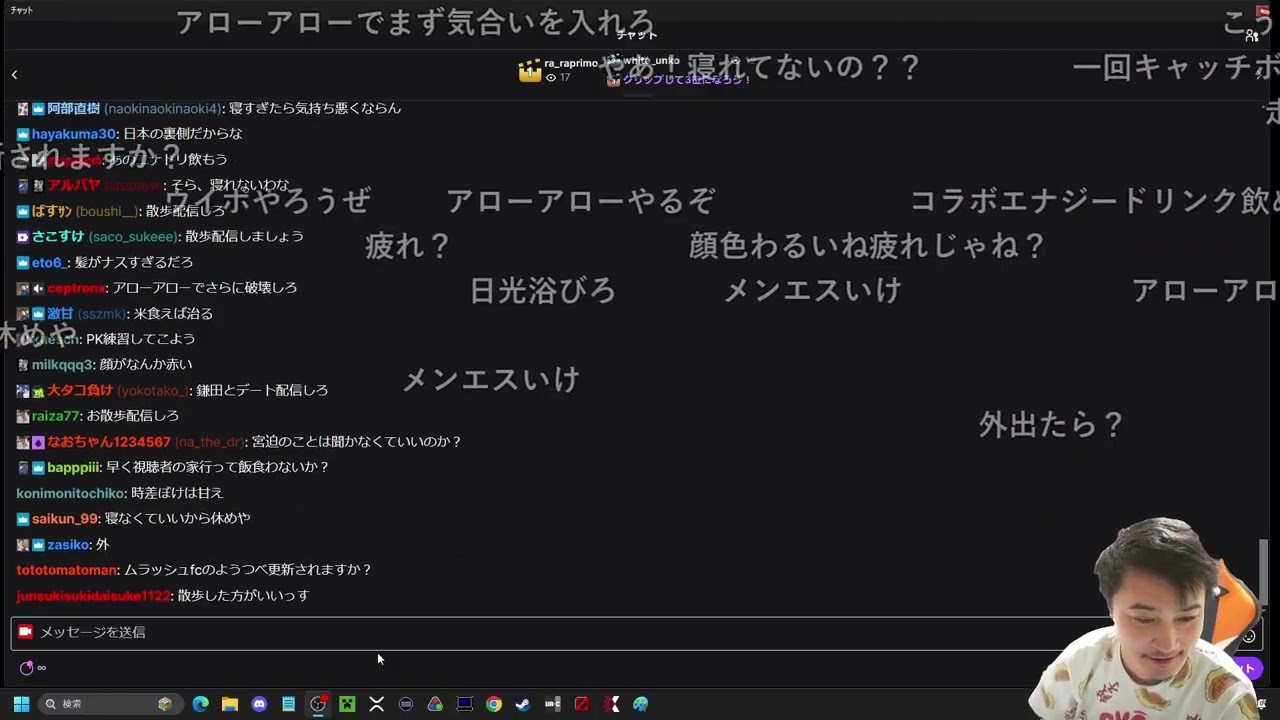Open the red slashed-square taskbar app
Screen dimensions: 1280x720
click(582, 704)
